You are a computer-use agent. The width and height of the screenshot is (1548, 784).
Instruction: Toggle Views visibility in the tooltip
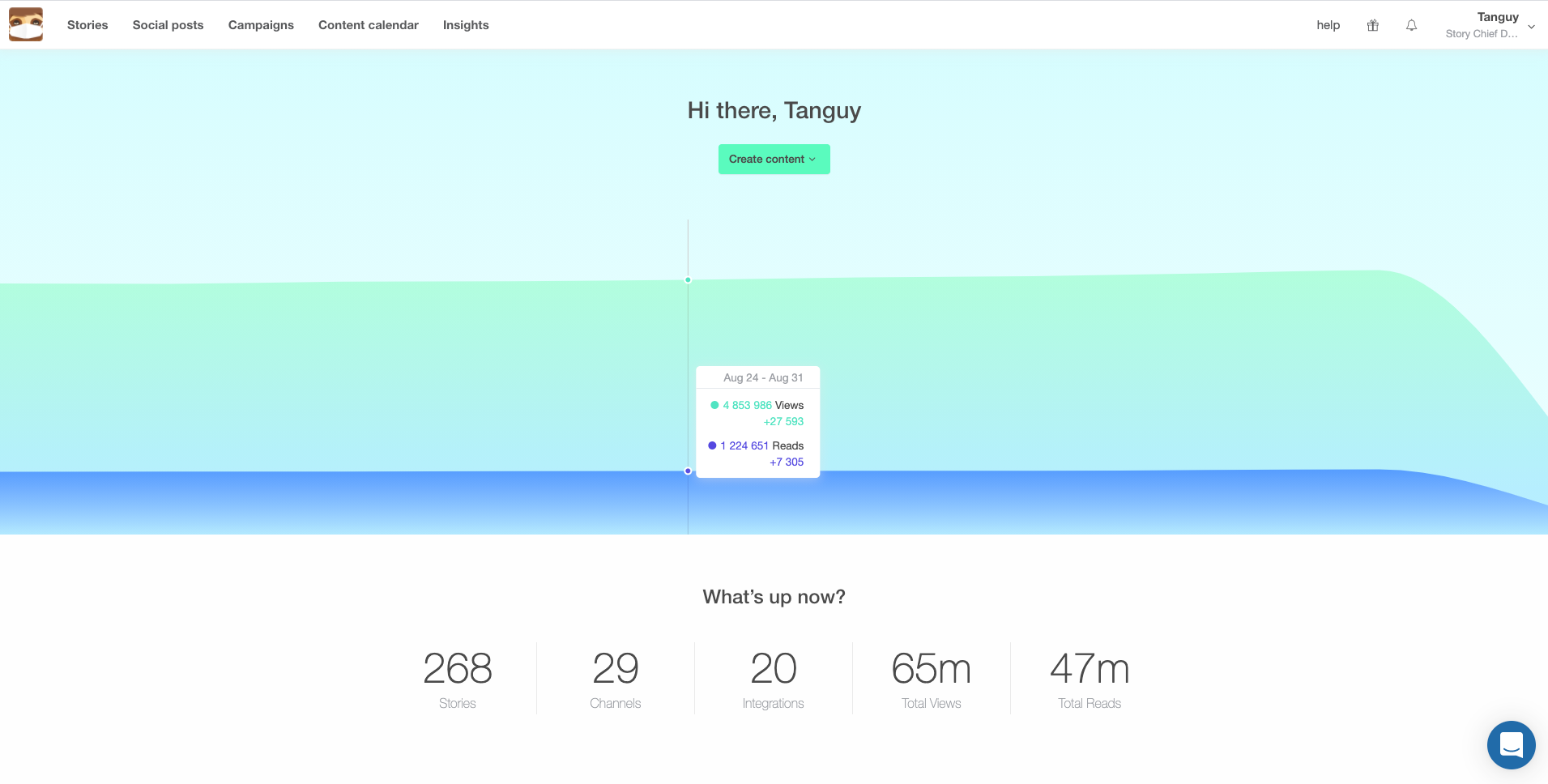pos(757,405)
